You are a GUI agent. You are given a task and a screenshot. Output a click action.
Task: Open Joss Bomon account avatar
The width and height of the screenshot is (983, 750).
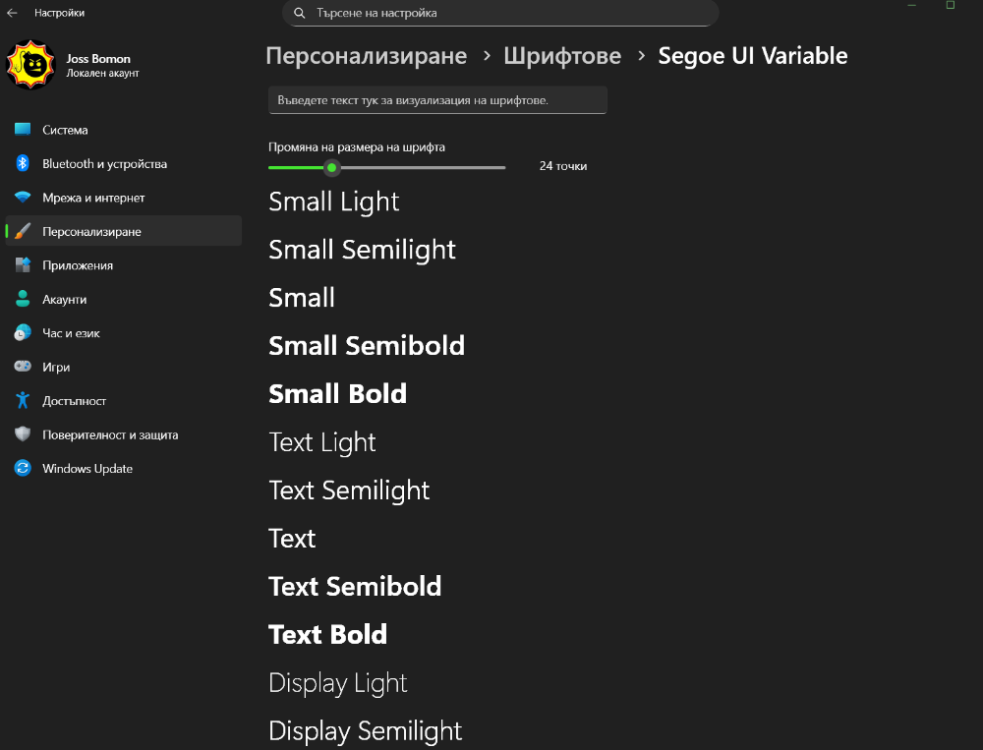31,65
